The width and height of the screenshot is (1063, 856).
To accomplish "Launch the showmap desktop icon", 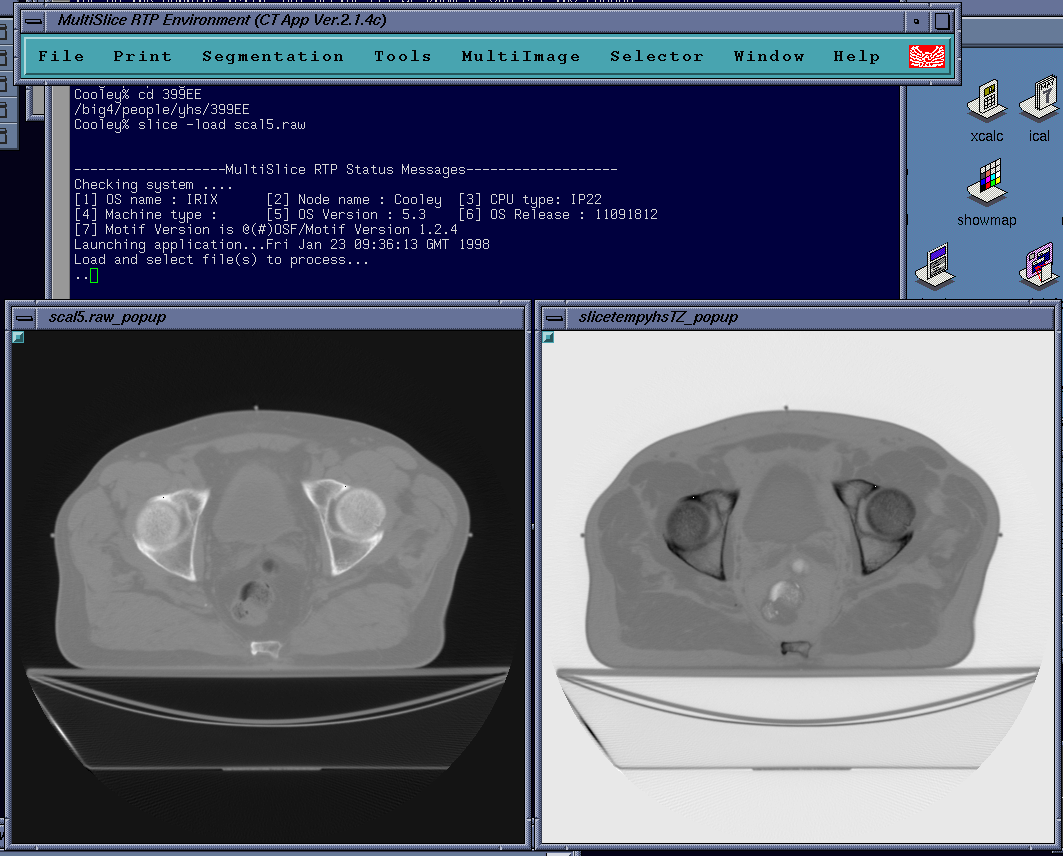I will [987, 193].
